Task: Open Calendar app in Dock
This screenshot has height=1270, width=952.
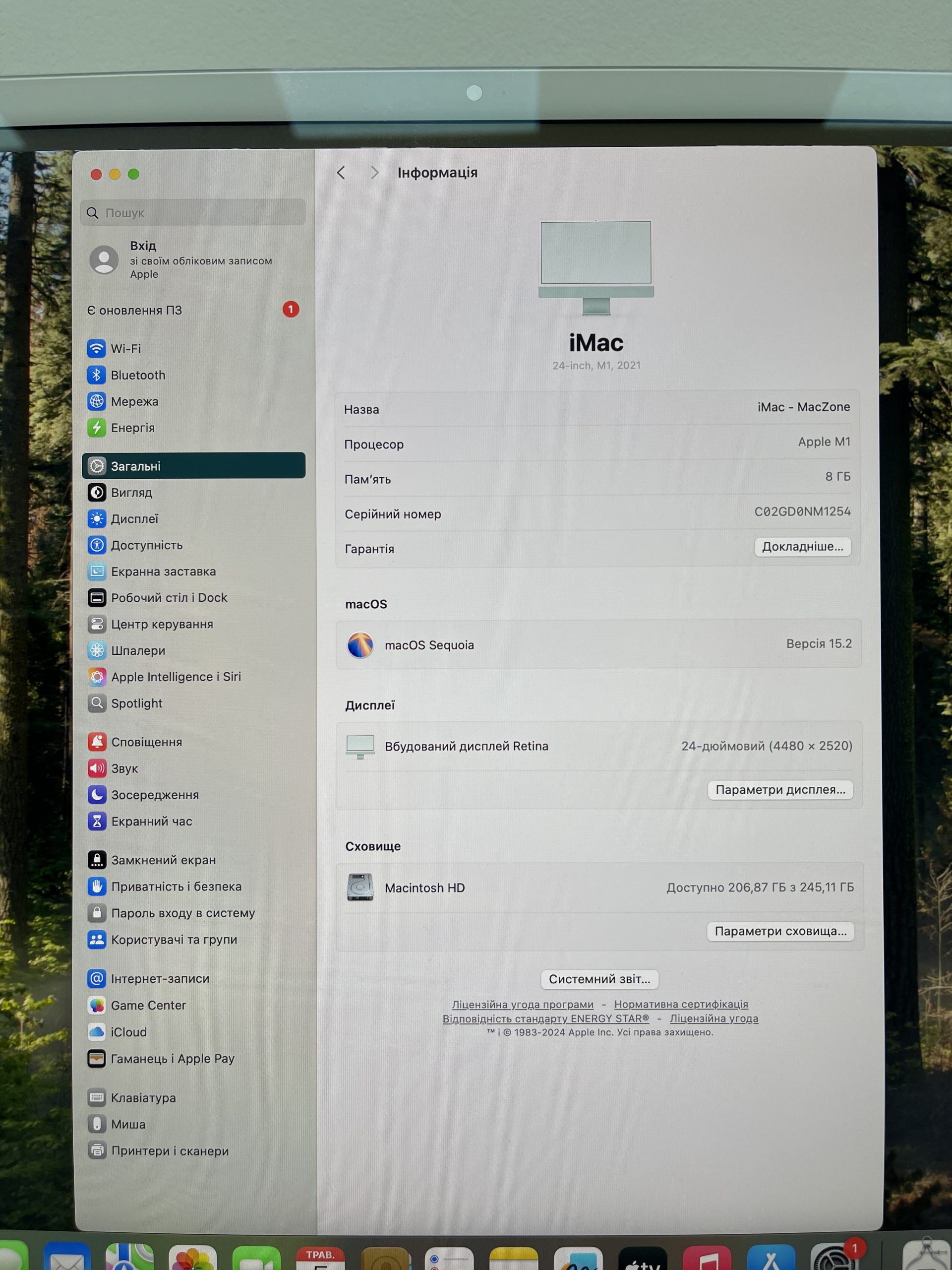Action: 320,1258
